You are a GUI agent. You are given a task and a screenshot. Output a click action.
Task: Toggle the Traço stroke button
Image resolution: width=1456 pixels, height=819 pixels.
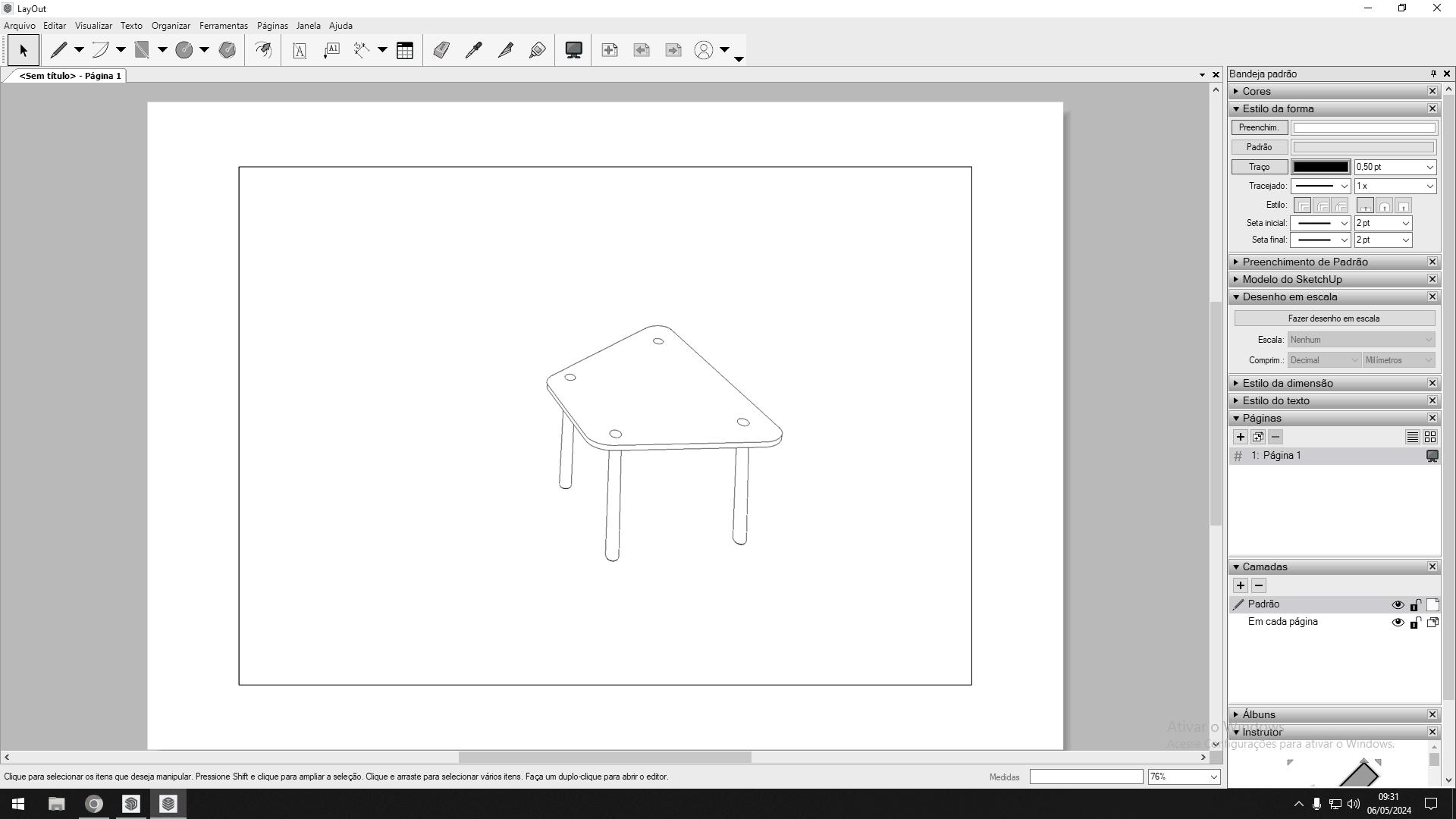pos(1259,167)
